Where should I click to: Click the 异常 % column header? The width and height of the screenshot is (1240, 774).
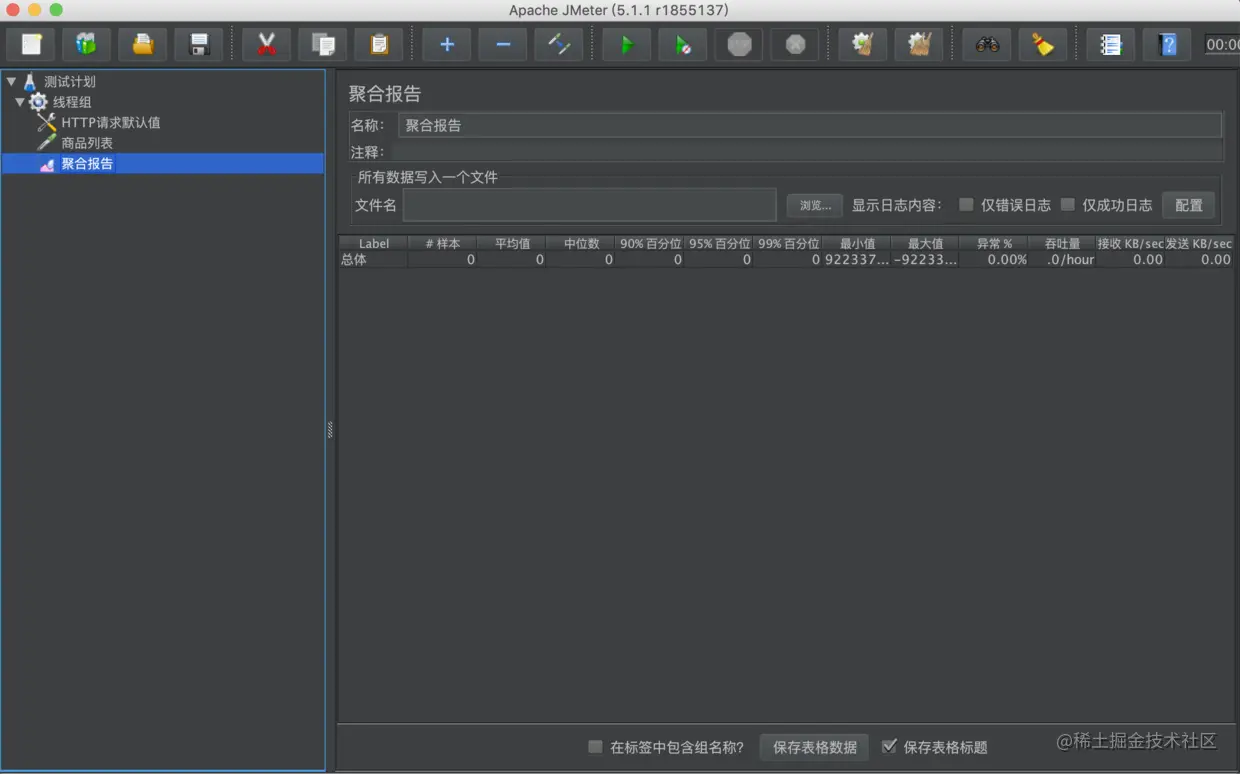994,243
